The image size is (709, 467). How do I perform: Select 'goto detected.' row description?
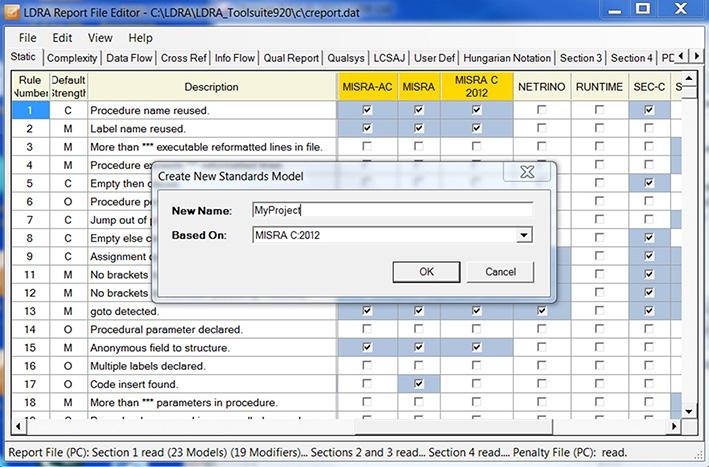pos(124,311)
